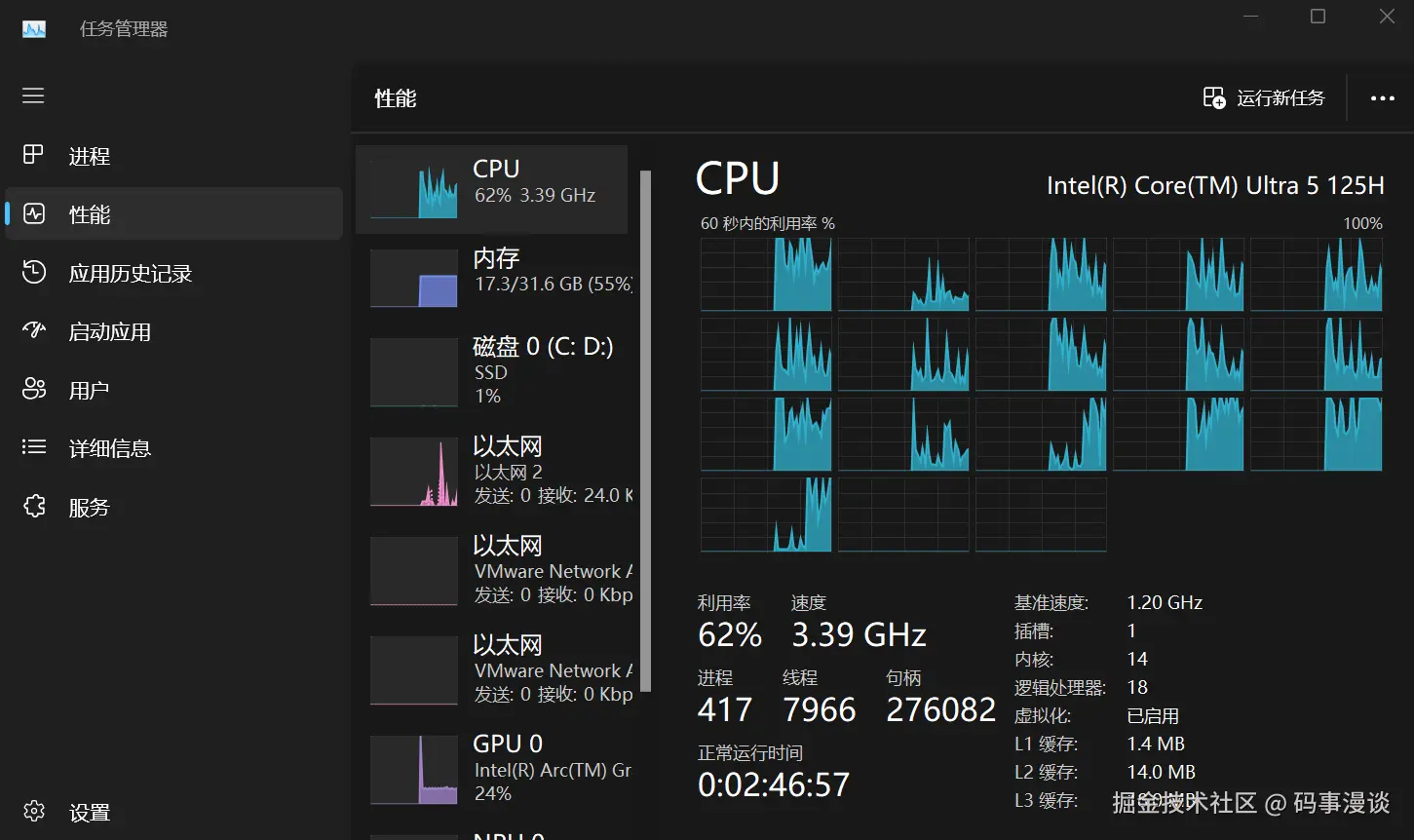Click the 运行新任务 button
Screen dimensions: 1414x840
click(1264, 97)
